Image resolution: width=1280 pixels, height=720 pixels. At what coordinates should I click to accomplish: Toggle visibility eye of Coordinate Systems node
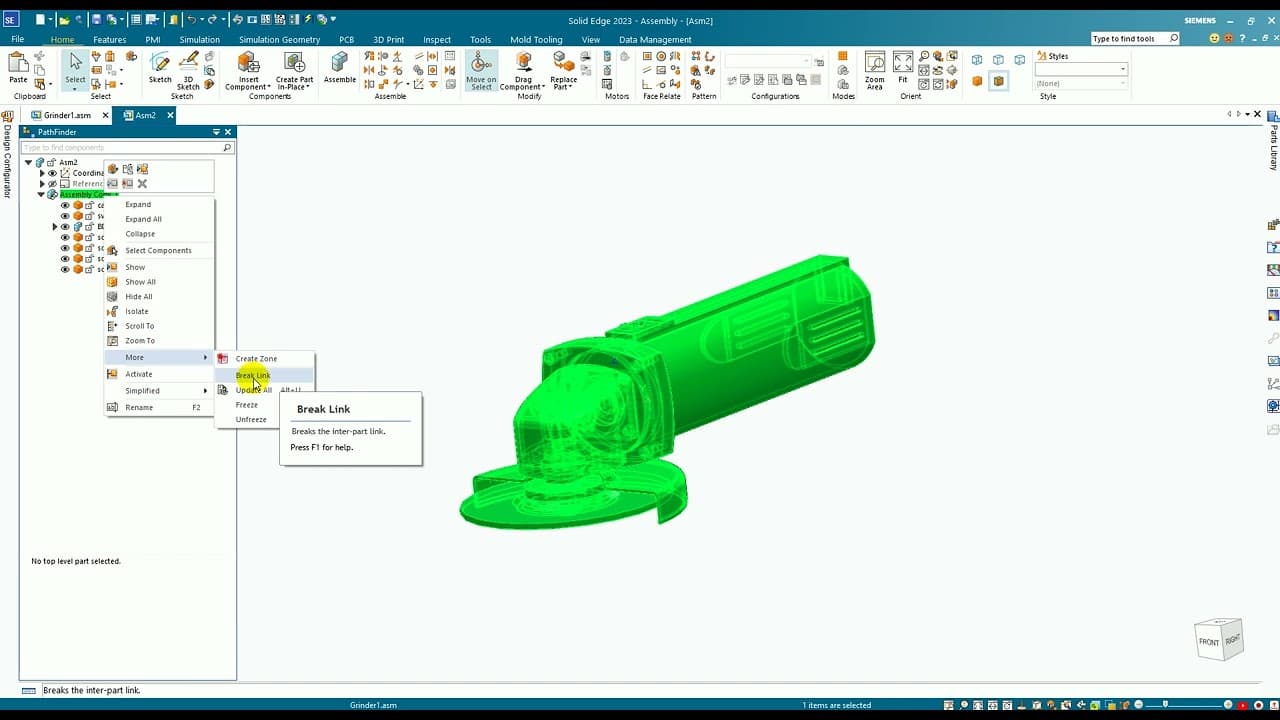[53, 173]
